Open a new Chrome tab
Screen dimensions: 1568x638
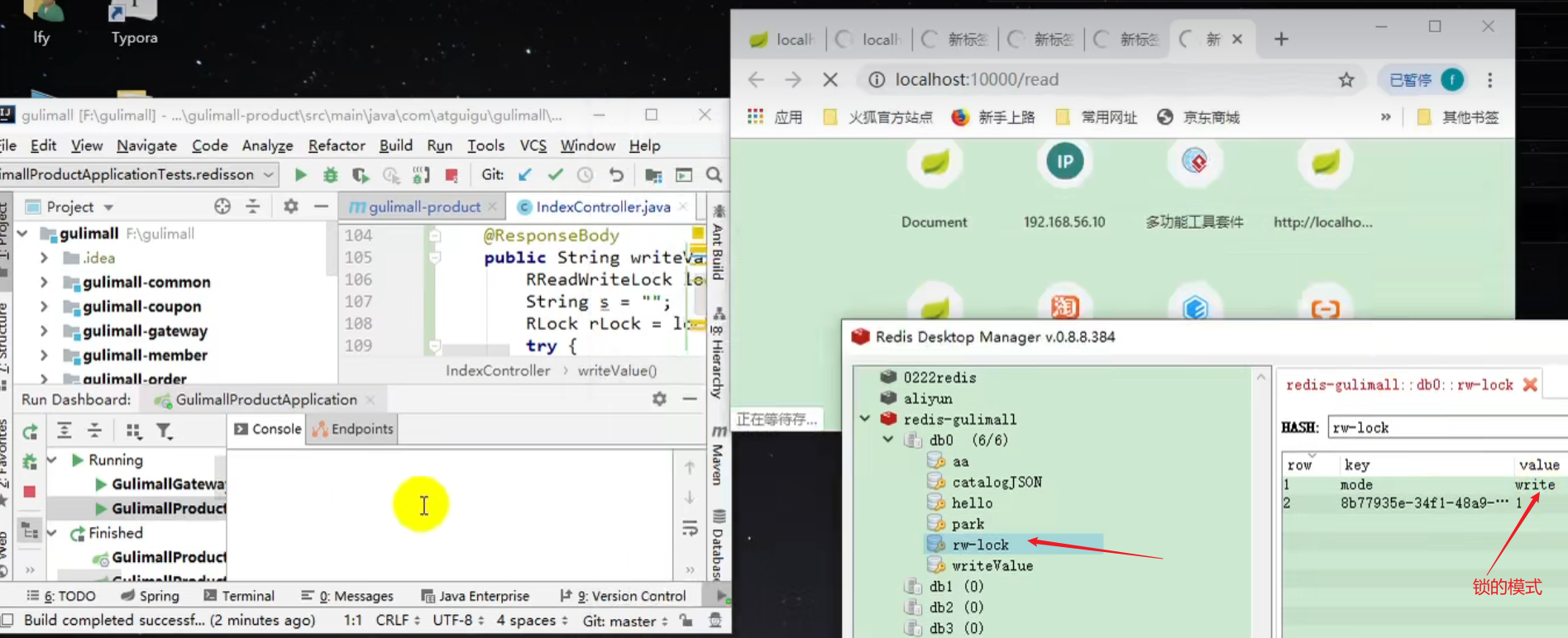click(1281, 39)
